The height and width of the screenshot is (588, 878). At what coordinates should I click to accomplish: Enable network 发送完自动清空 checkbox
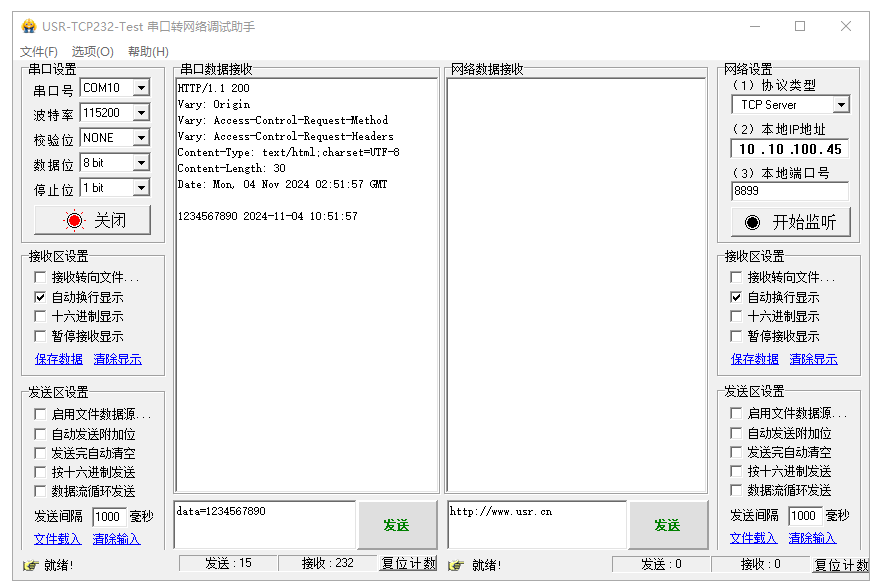[736, 452]
